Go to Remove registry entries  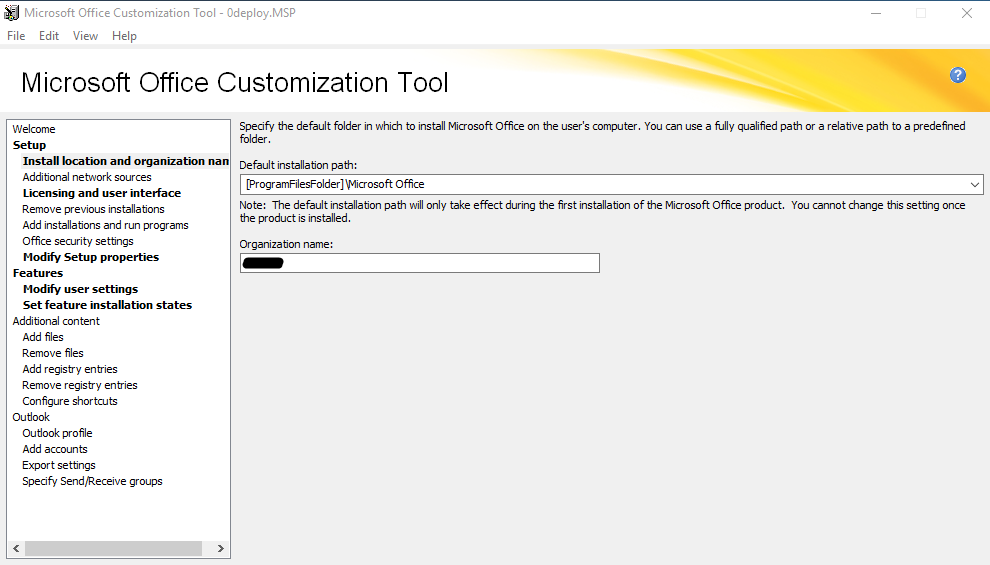tap(80, 385)
